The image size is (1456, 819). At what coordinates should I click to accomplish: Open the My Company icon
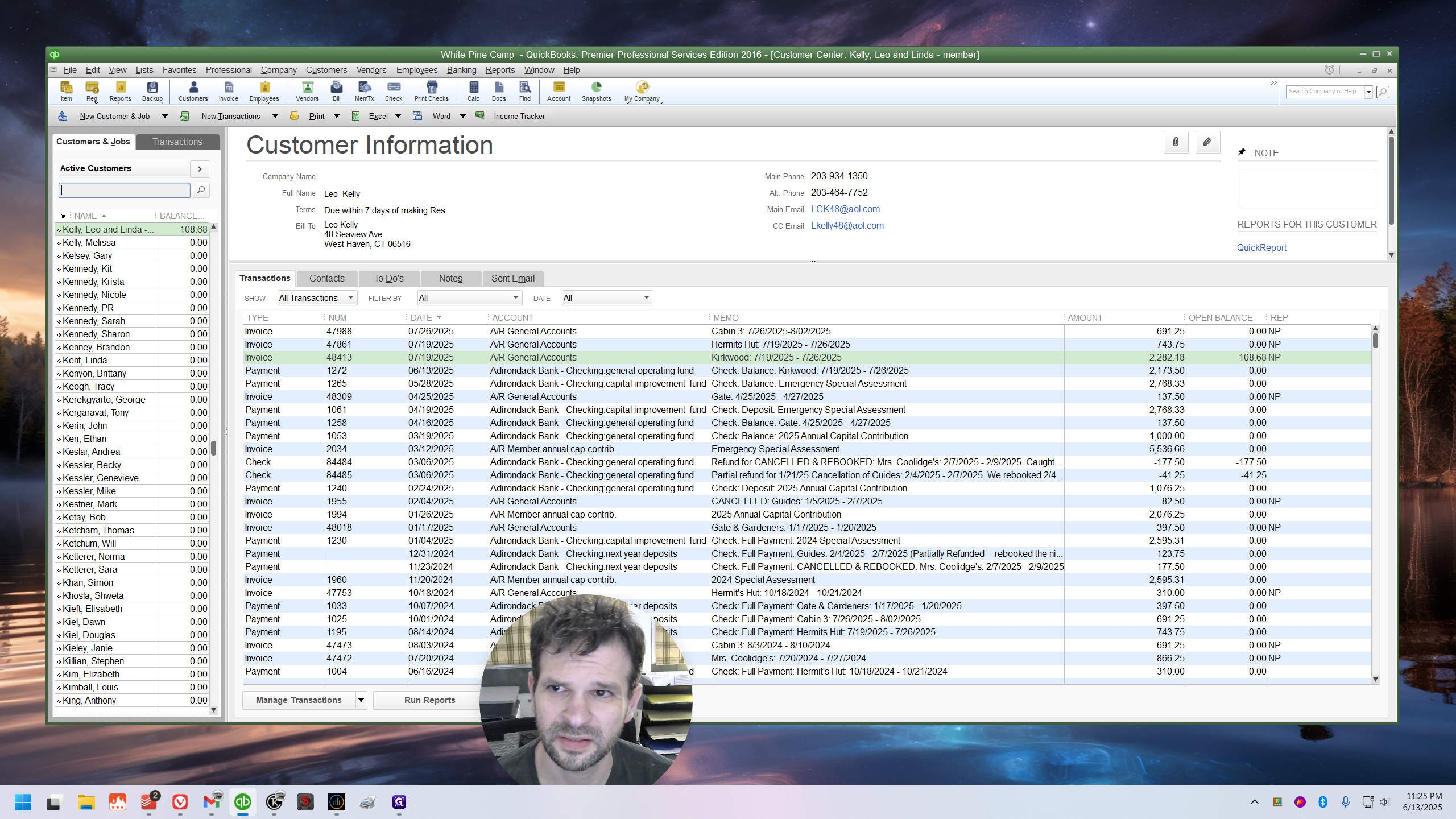(x=642, y=91)
